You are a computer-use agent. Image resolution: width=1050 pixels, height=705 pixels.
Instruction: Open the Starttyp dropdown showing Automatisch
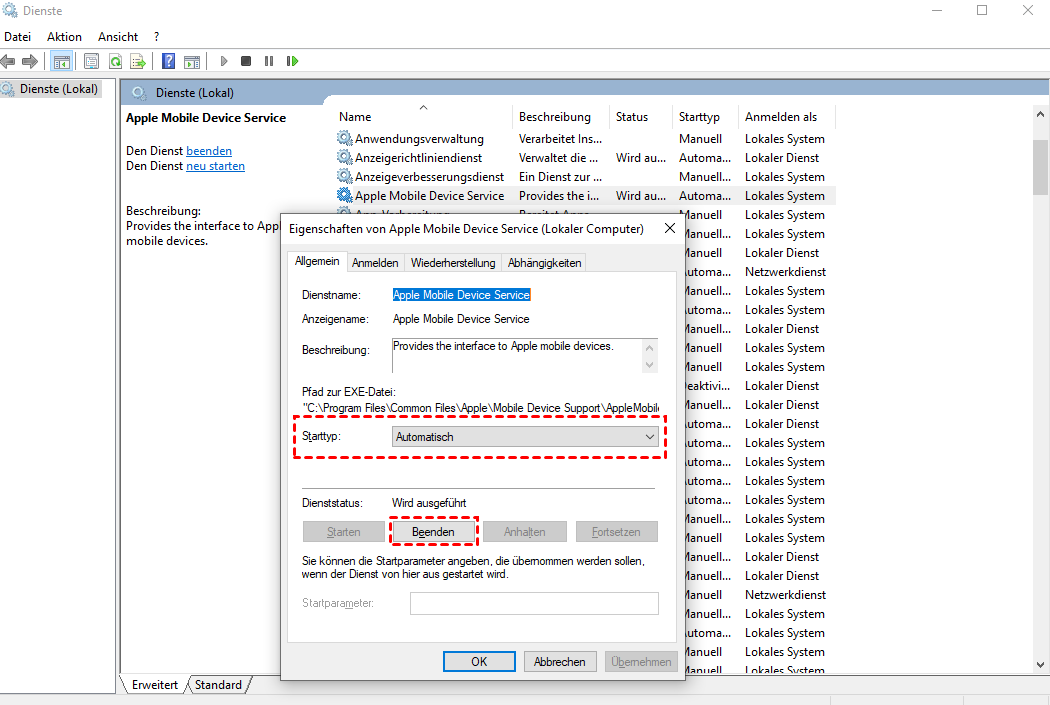(526, 437)
